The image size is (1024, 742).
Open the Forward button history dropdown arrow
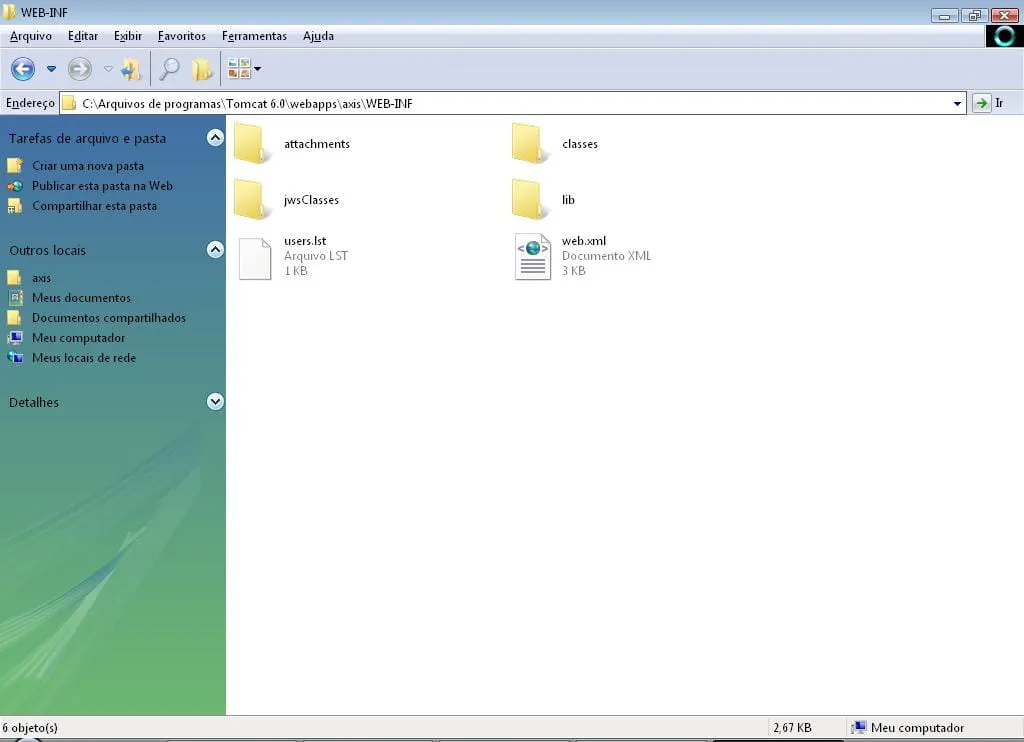tap(108, 69)
